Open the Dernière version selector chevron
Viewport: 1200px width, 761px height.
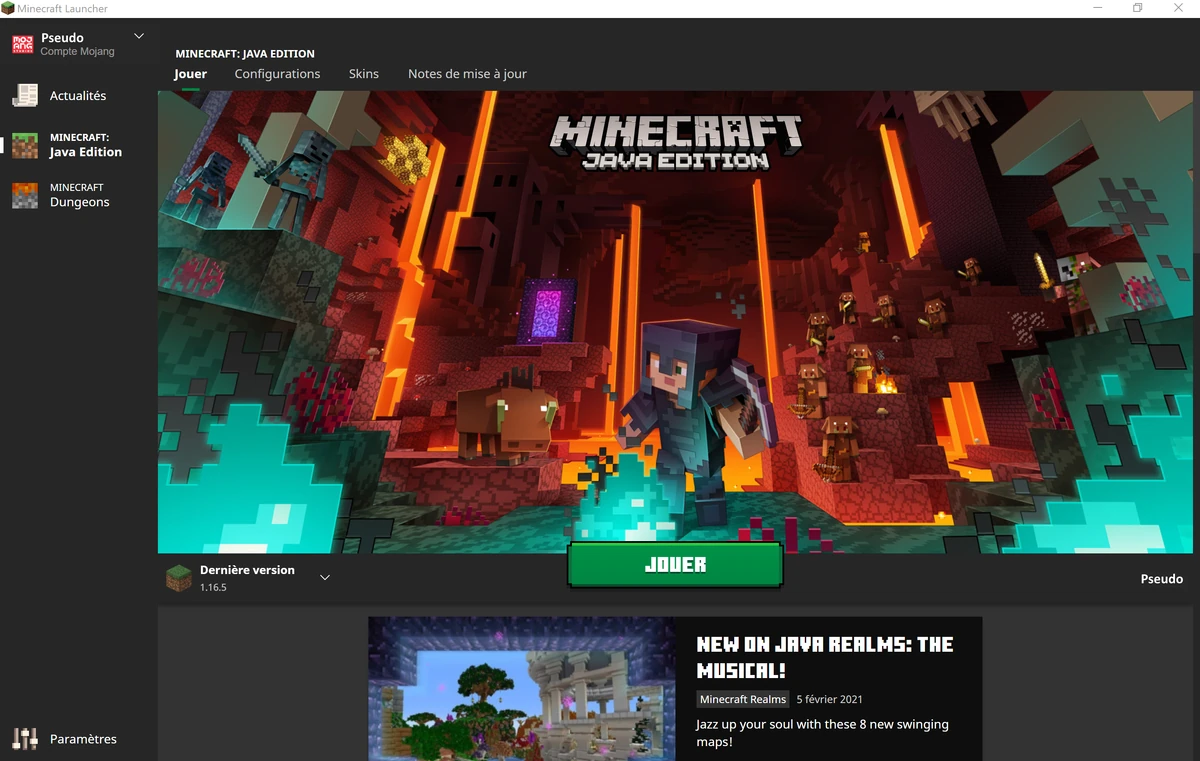[324, 577]
